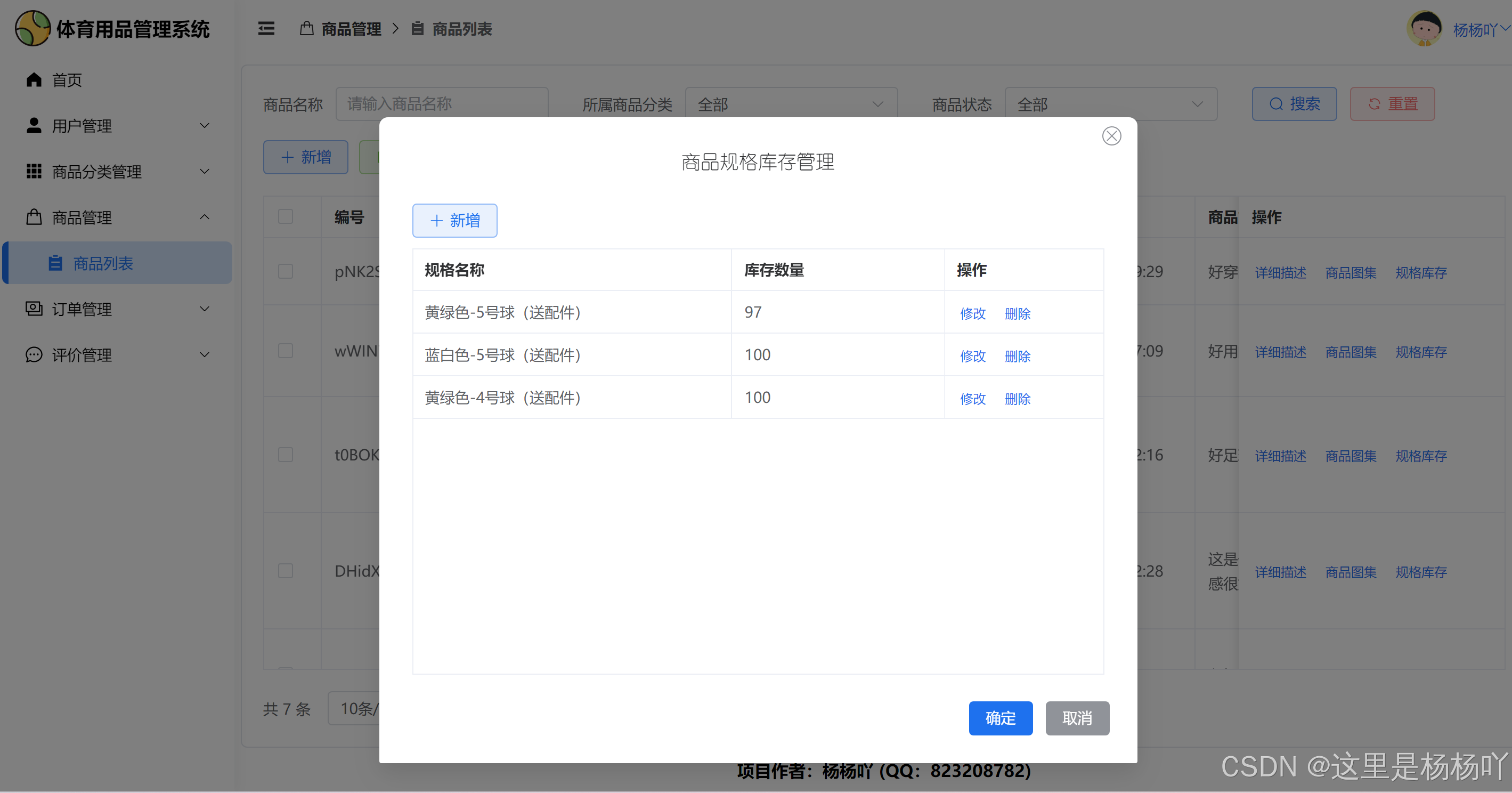Expand the 评价管理 submenu chevron
The image size is (1512, 793).
click(204, 354)
